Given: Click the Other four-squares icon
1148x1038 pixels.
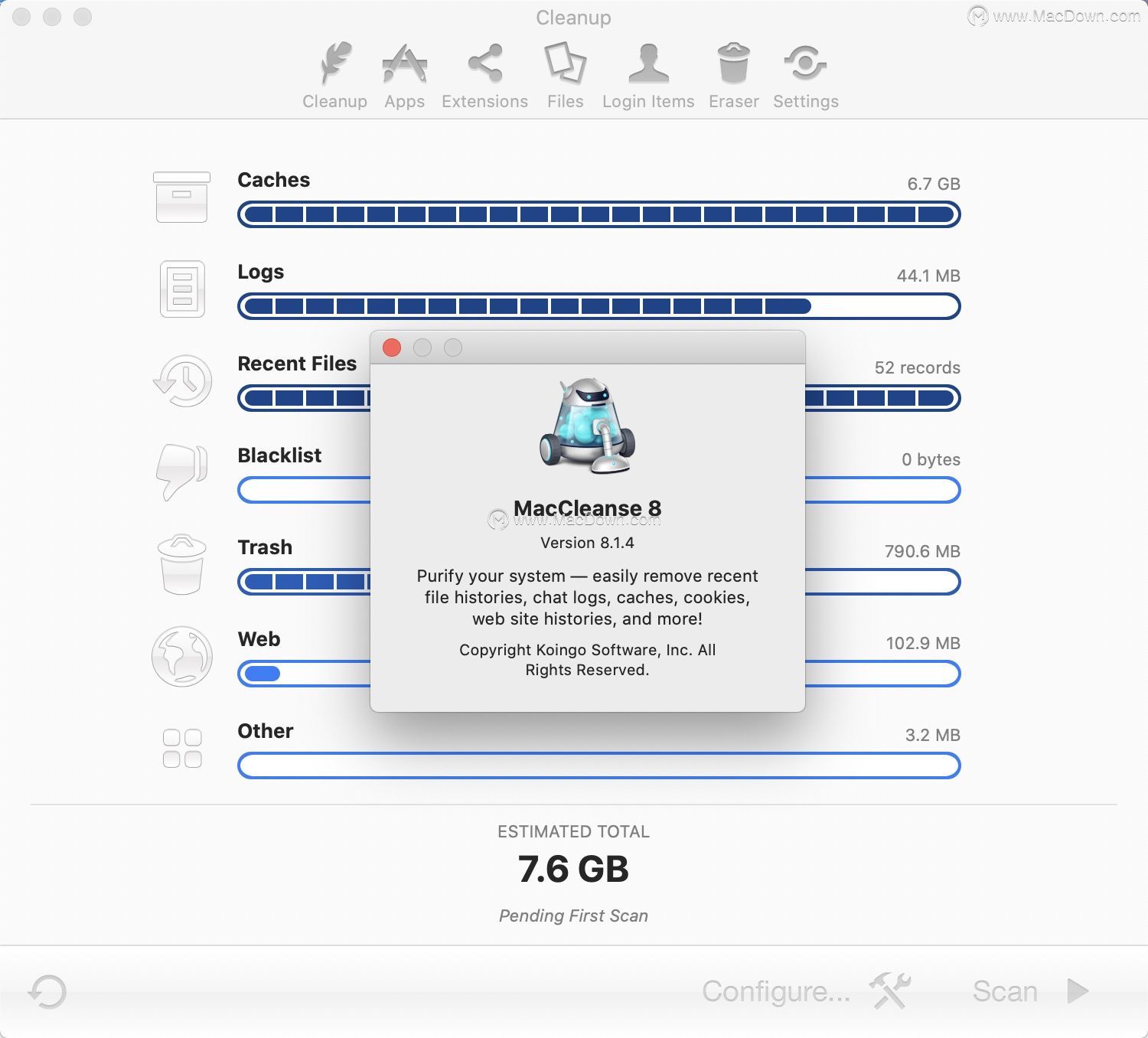Looking at the screenshot, I should pos(182,748).
